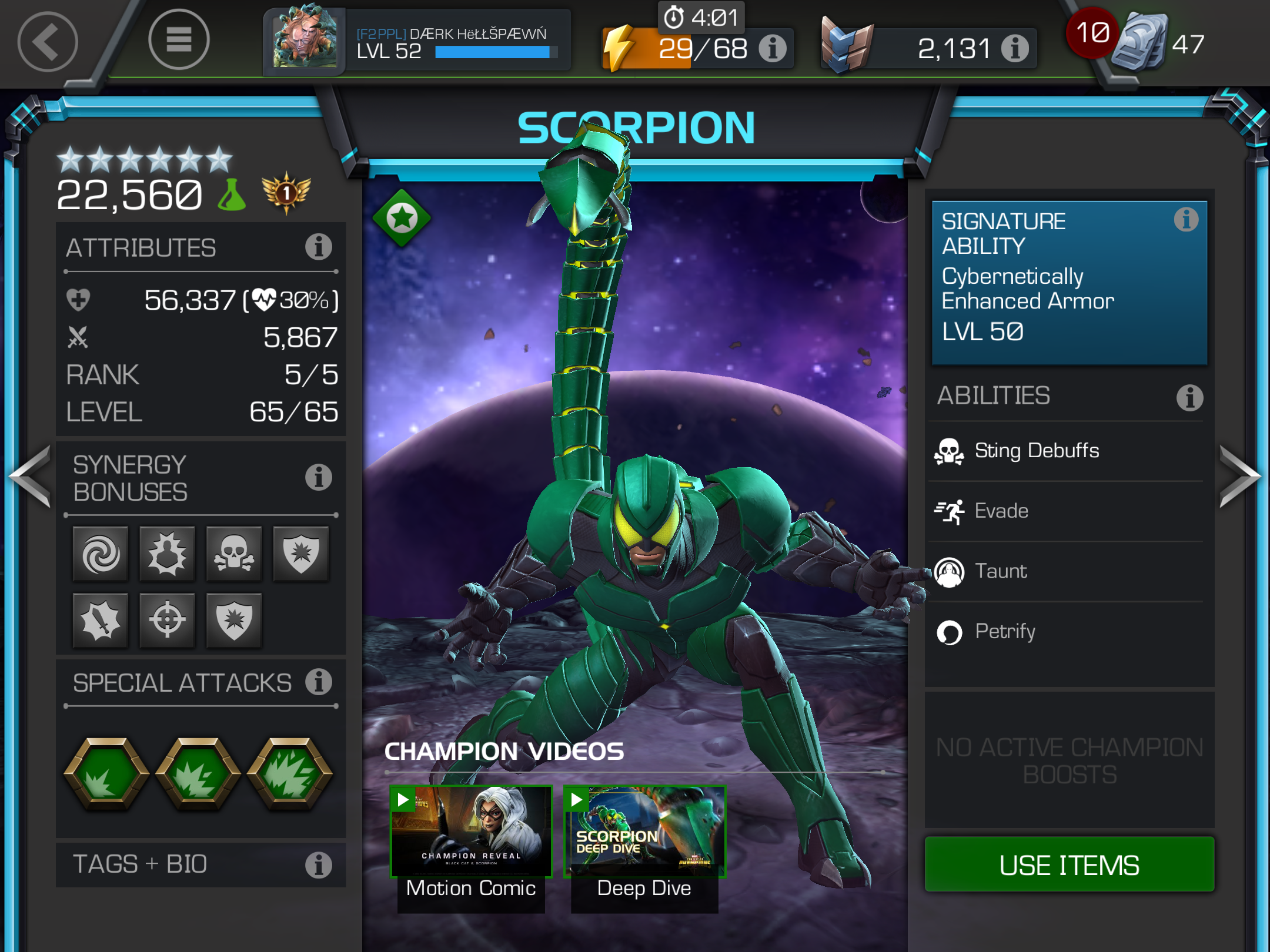This screenshot has height=952, width=1270.
Task: Click the Use Items button
Action: (1069, 864)
